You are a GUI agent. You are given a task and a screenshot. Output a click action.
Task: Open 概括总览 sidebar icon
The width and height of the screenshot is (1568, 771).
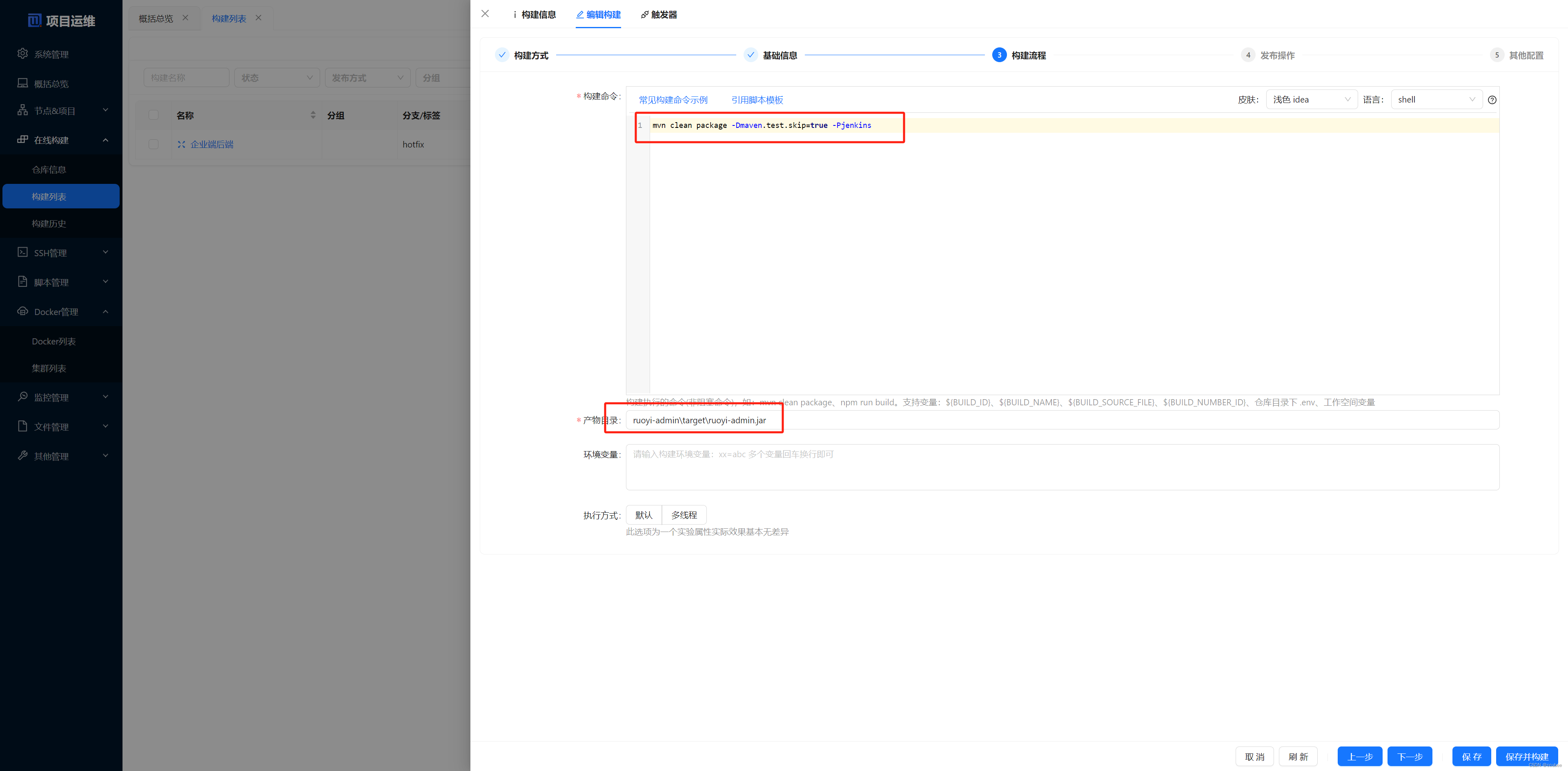click(22, 83)
